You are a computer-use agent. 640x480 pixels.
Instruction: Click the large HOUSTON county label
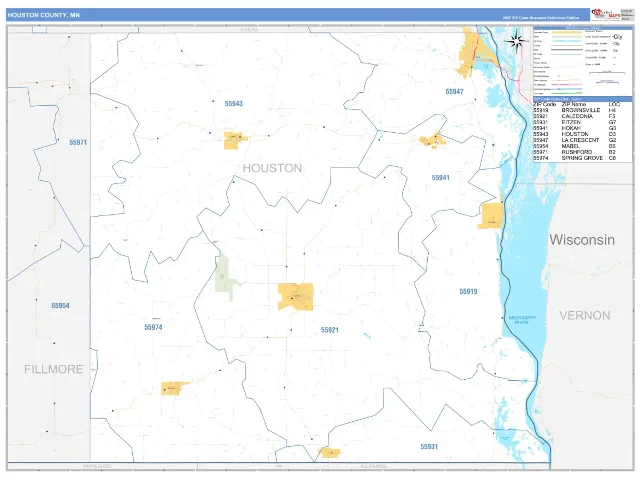[x=272, y=168]
